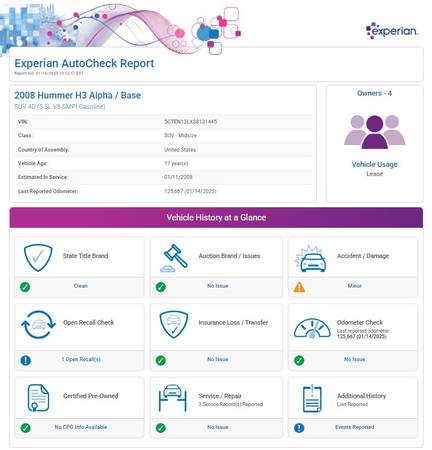This screenshot has height=450, width=432.
Task: Click Vehicle History at a Glance banner
Action: click(x=216, y=218)
